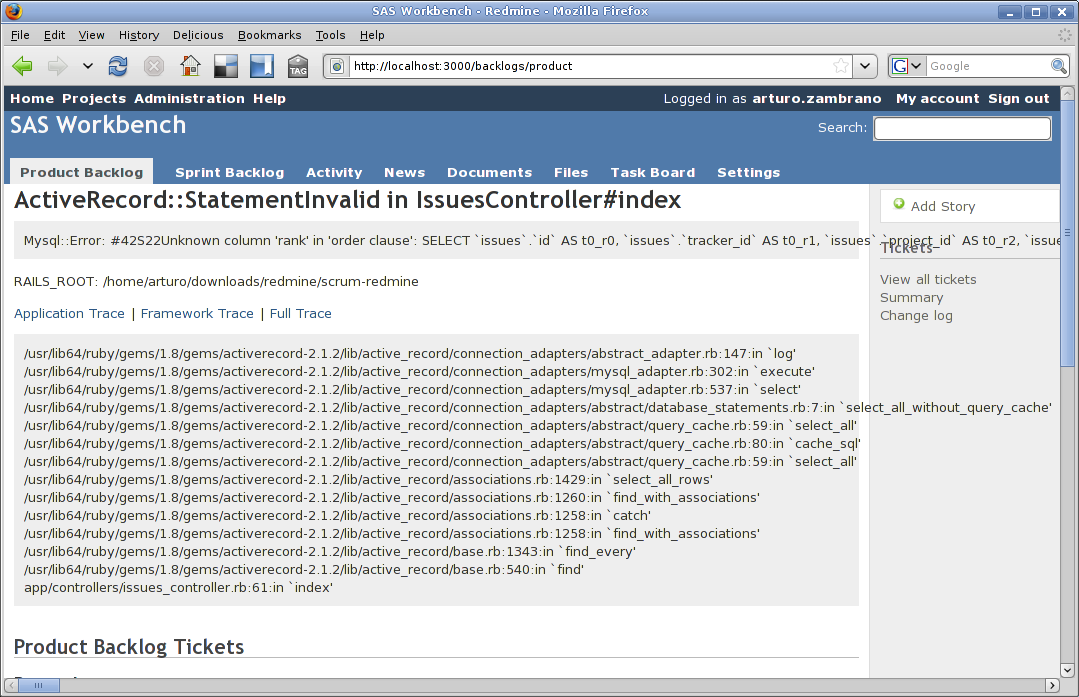
Task: Click the Home link in Redmine top bar
Action: click(x=32, y=98)
